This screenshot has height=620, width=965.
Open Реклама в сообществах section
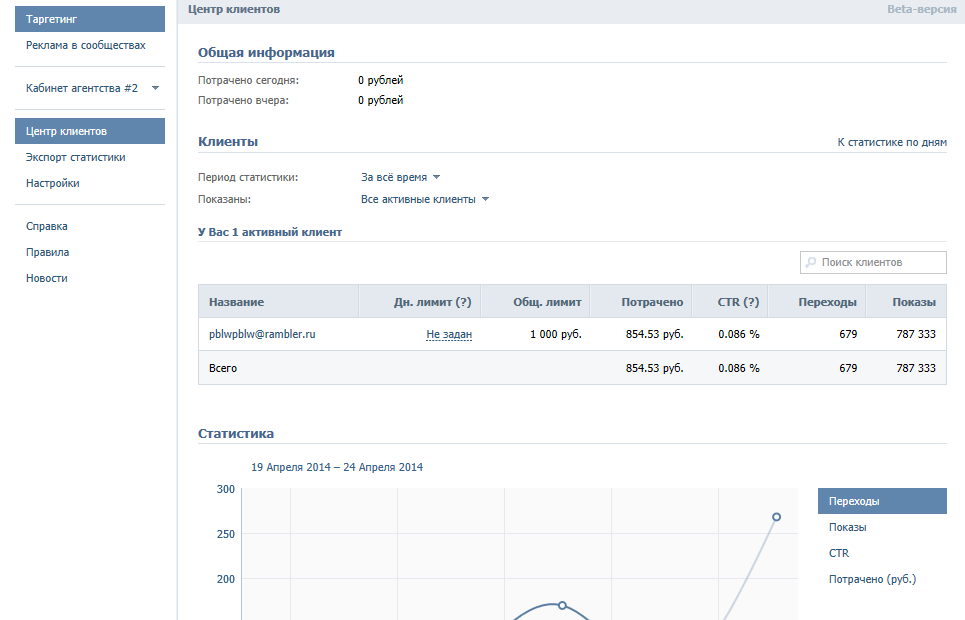[86, 45]
